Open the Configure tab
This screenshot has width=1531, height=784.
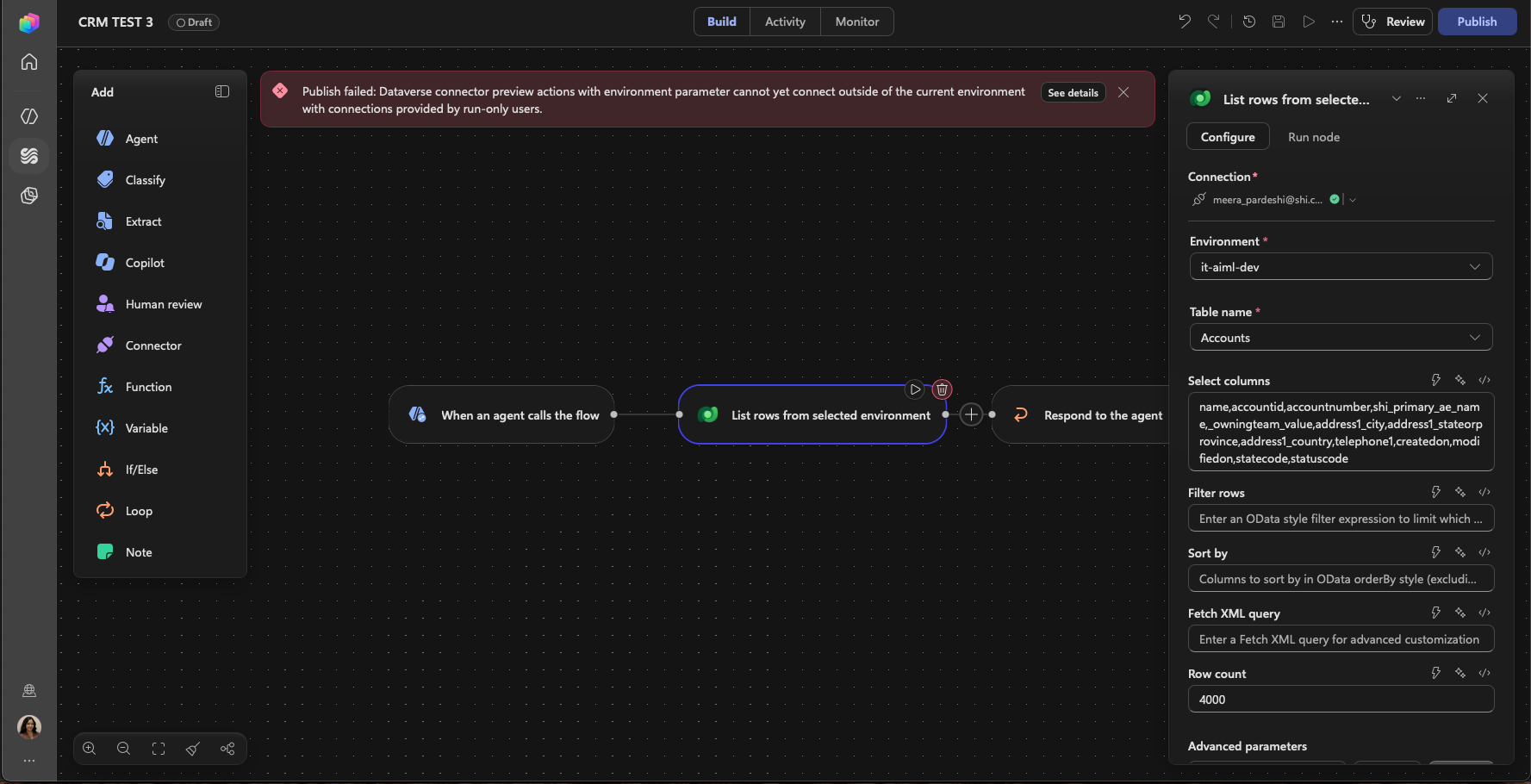1228,137
